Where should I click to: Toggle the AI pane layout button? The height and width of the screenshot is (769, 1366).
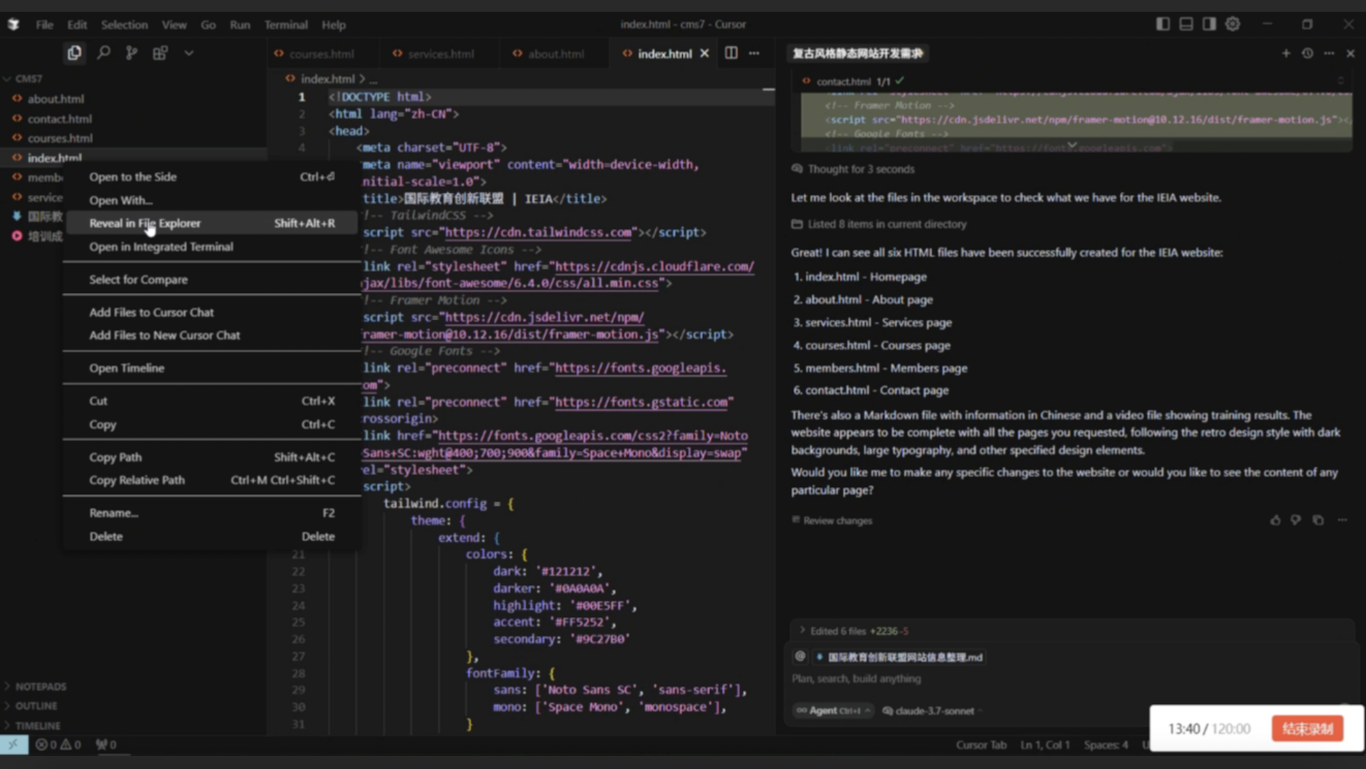coord(1209,24)
